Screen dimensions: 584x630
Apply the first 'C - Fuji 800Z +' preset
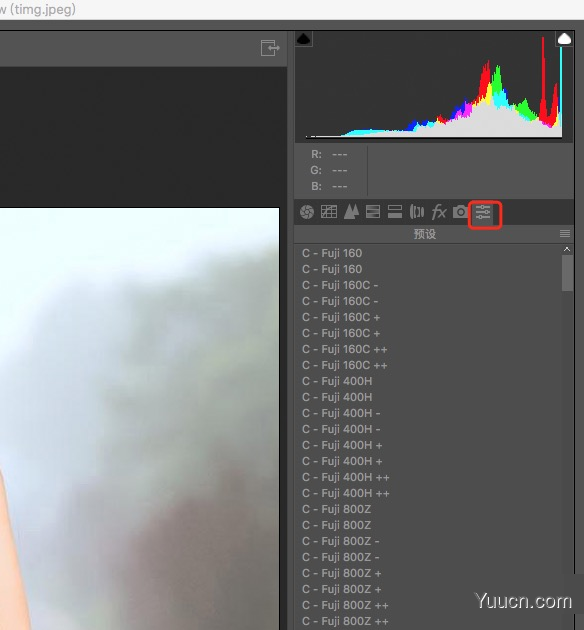(341, 573)
